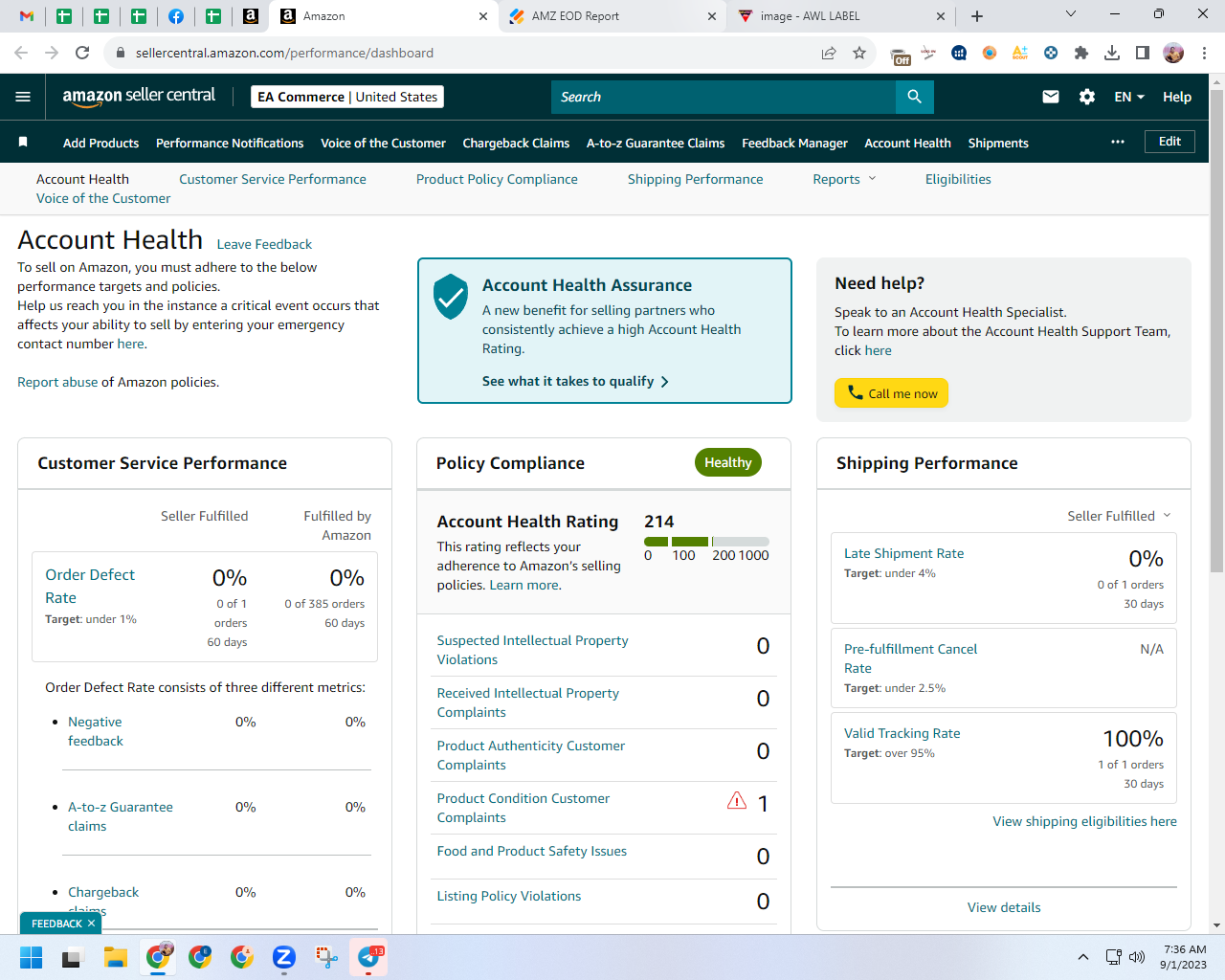Viewport: 1225px width, 980px height.
Task: Select the Product Policy Compliance sub-tab
Action: [x=497, y=179]
